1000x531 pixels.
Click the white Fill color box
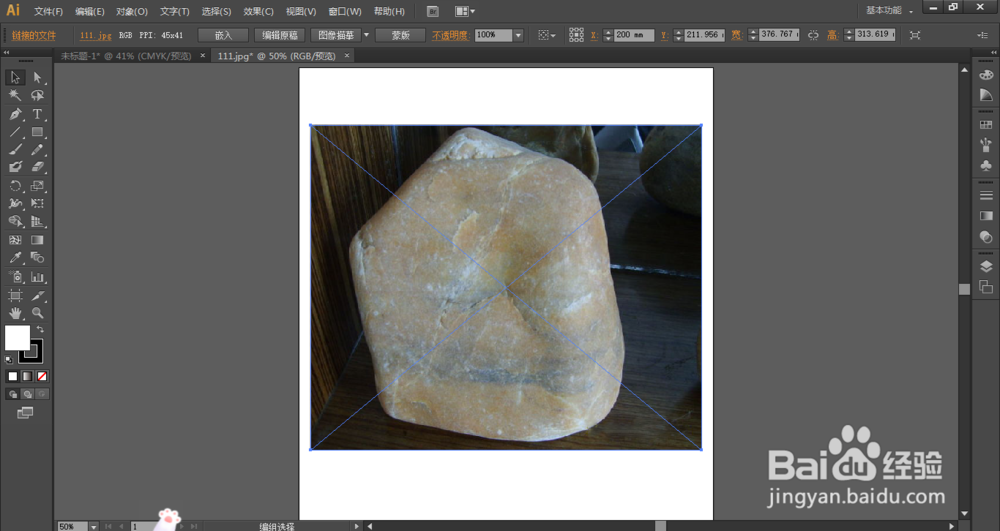coord(17,338)
